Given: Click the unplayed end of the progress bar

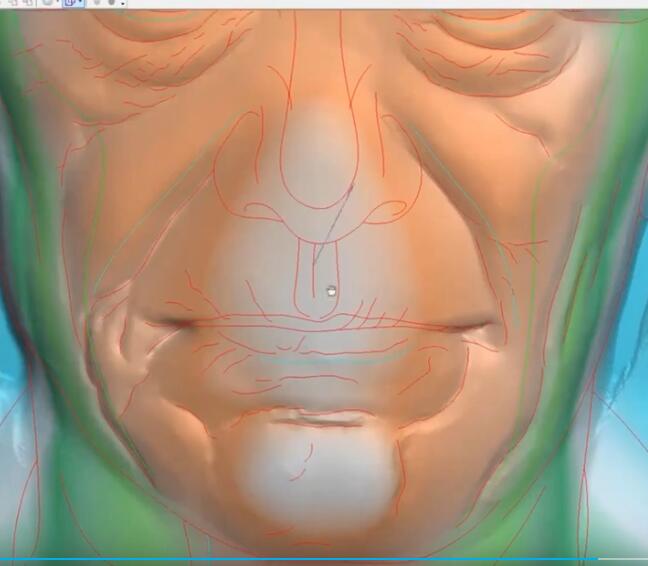Looking at the screenshot, I should click(625, 559).
